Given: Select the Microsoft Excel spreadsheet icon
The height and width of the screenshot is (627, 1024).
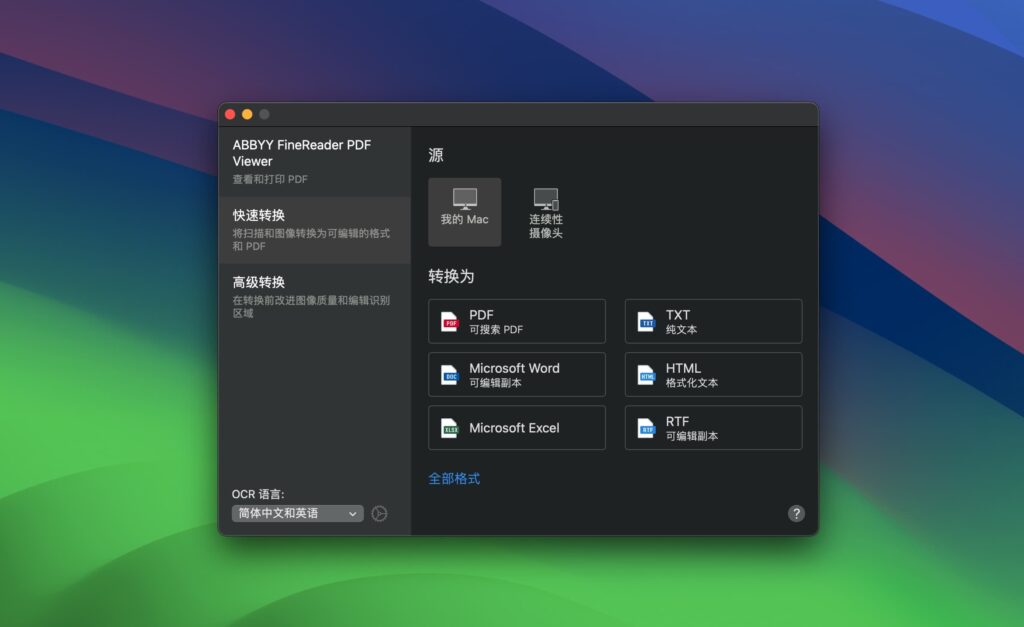Looking at the screenshot, I should click(451, 428).
